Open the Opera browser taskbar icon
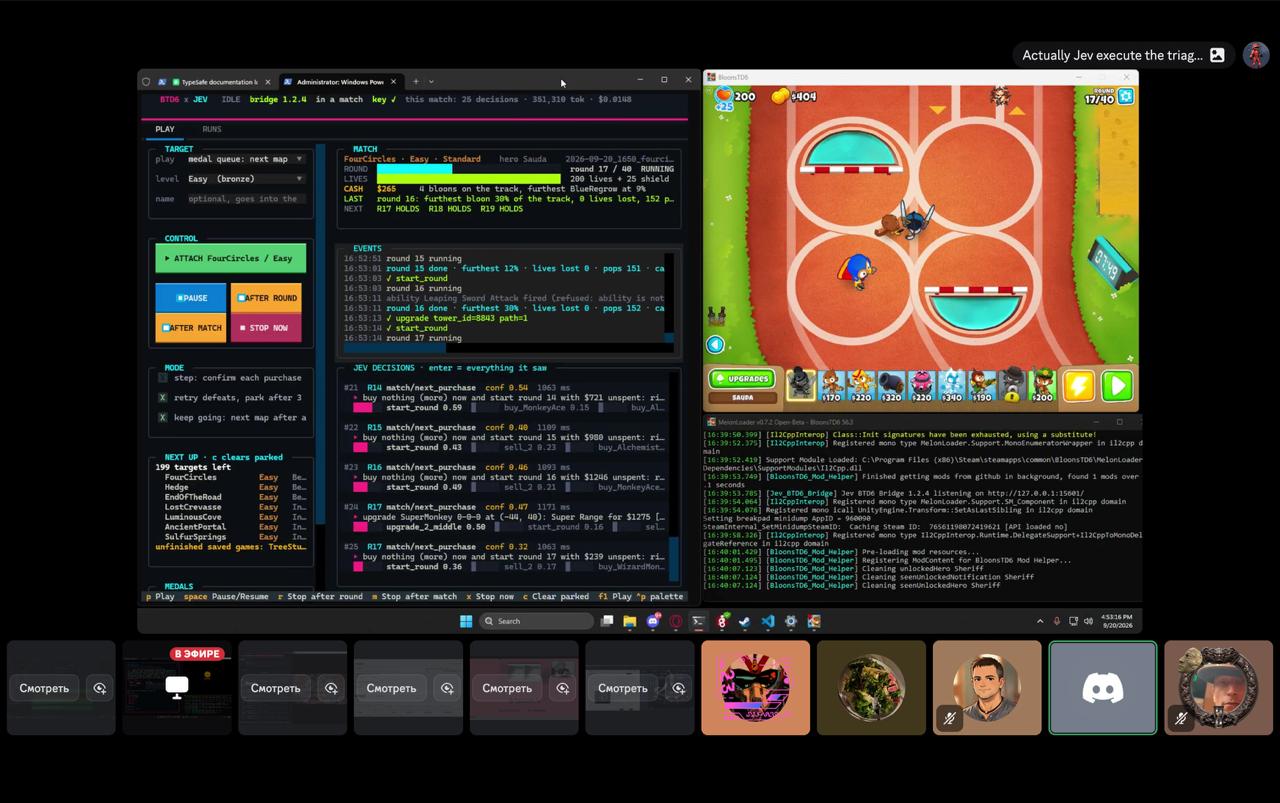The width and height of the screenshot is (1280, 803). pyautogui.click(x=676, y=621)
